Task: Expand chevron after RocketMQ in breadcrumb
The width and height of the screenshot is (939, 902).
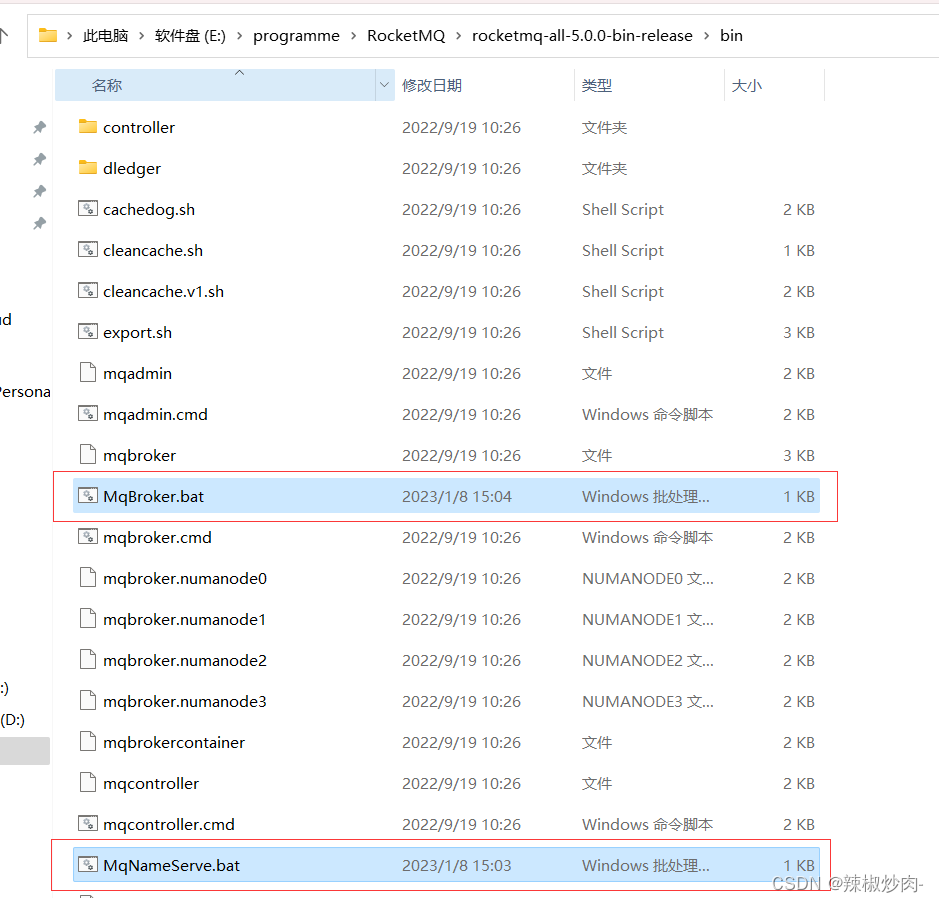Action: click(x=459, y=36)
